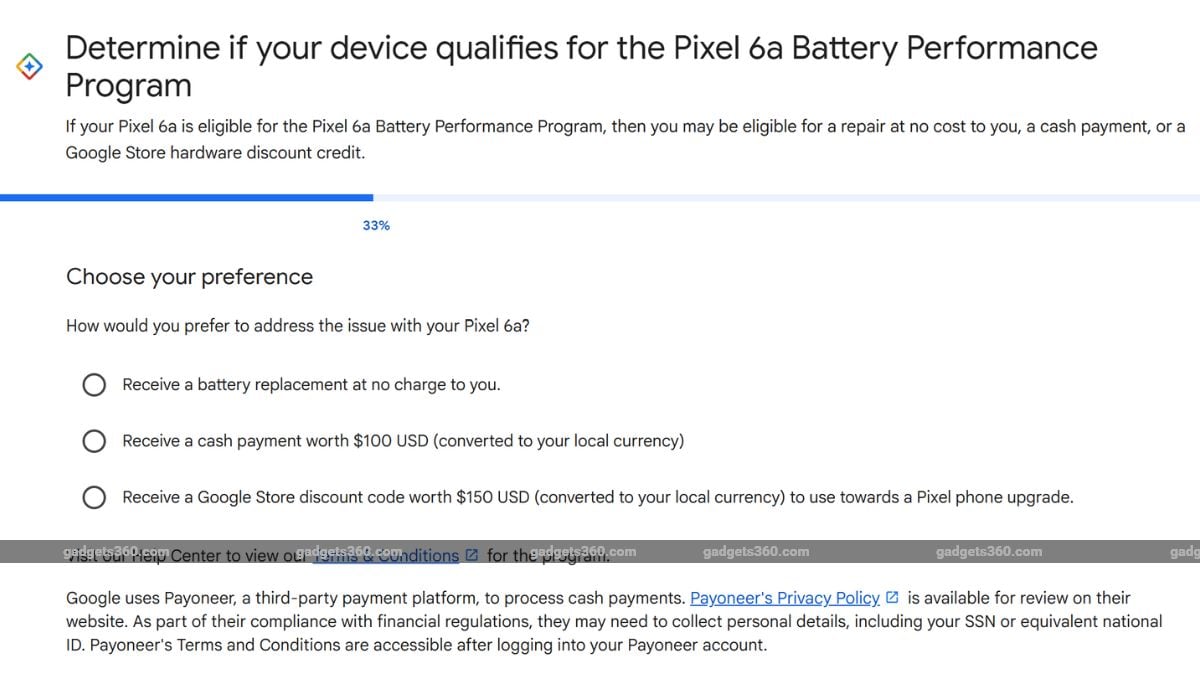Screen dimensions: 1200x675
Task: Click the 'Choose your preference' heading
Action: point(189,277)
